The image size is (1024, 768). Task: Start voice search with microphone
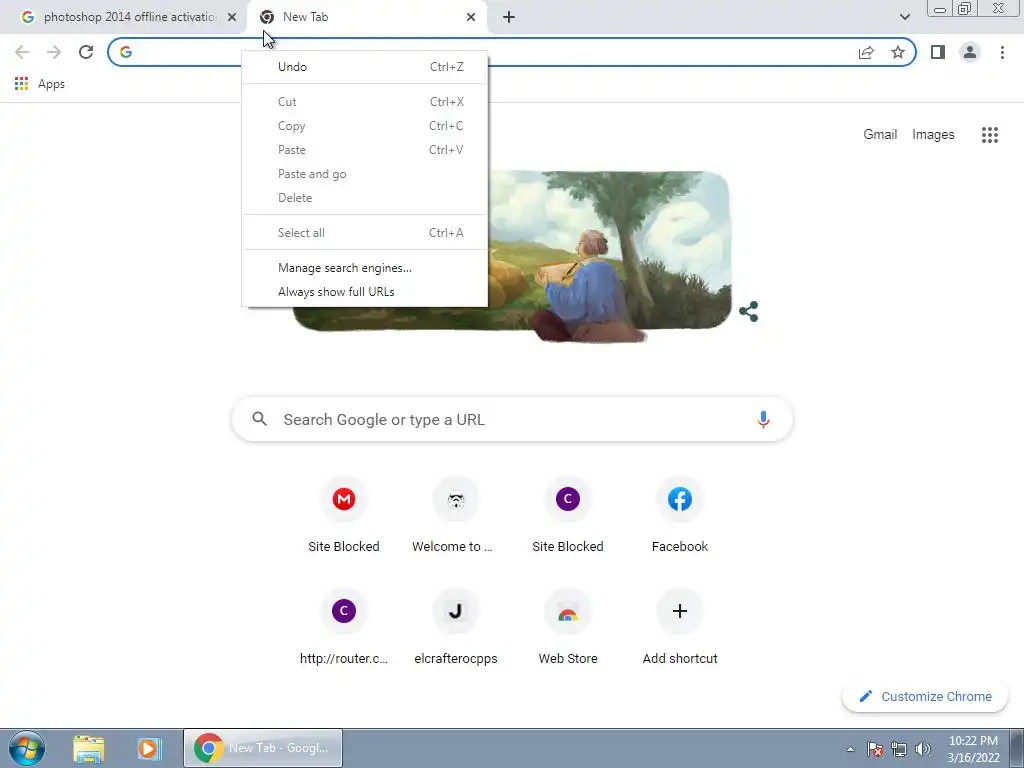(763, 419)
